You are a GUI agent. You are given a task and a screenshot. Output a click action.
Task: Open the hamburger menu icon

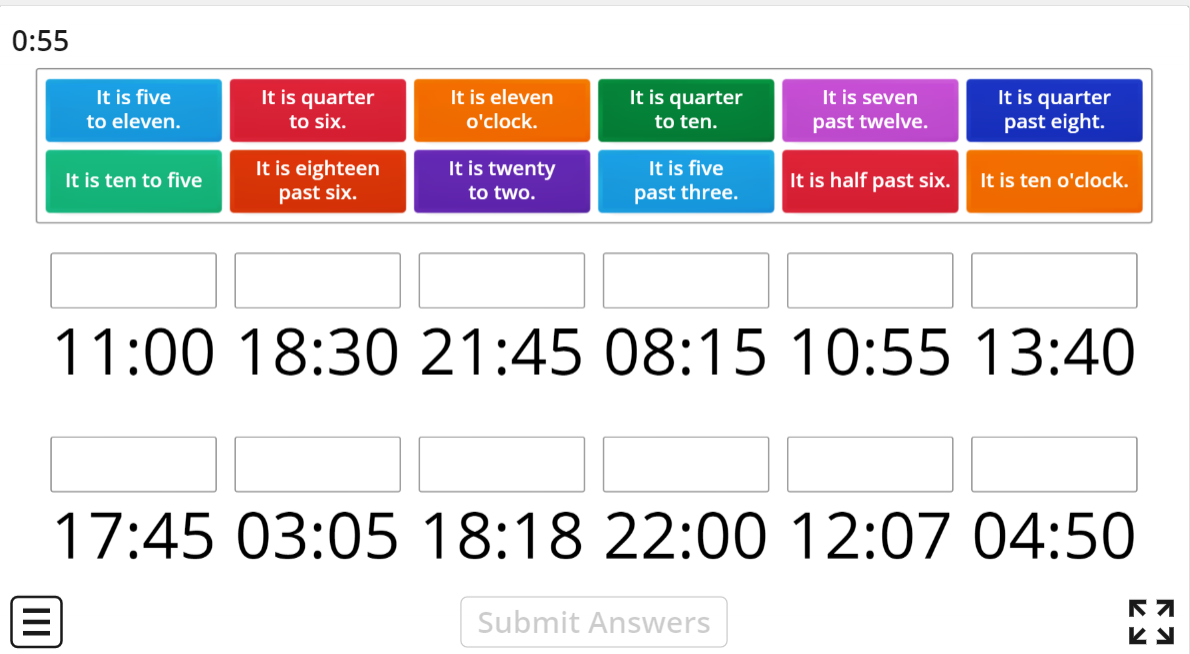click(36, 622)
